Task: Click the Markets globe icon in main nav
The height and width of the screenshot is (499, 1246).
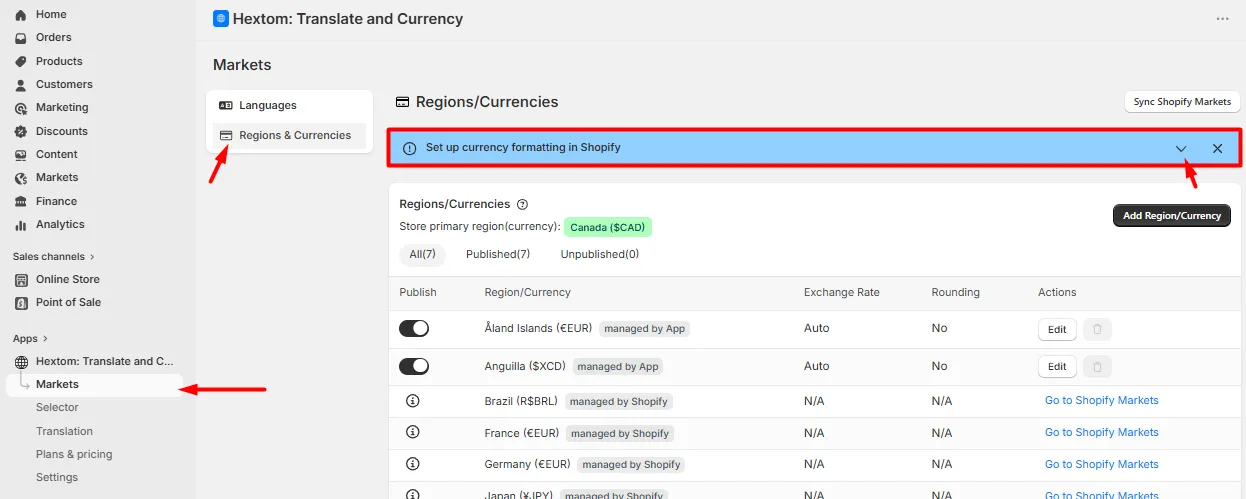Action: click(x=21, y=178)
